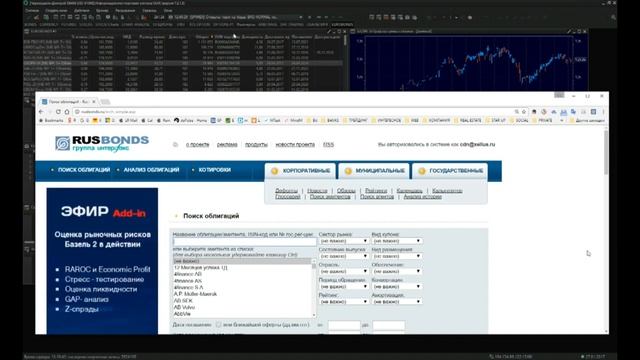Open the Анализ истории link

(x=422, y=197)
